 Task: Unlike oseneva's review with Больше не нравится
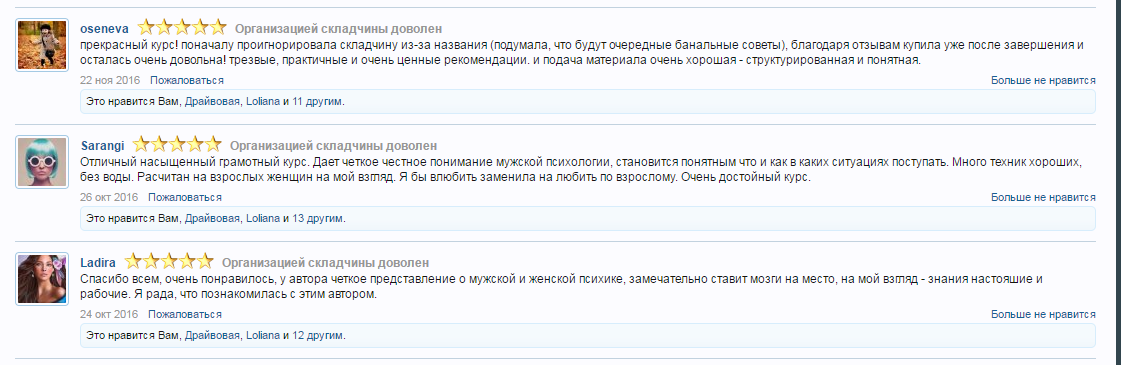click(1043, 80)
